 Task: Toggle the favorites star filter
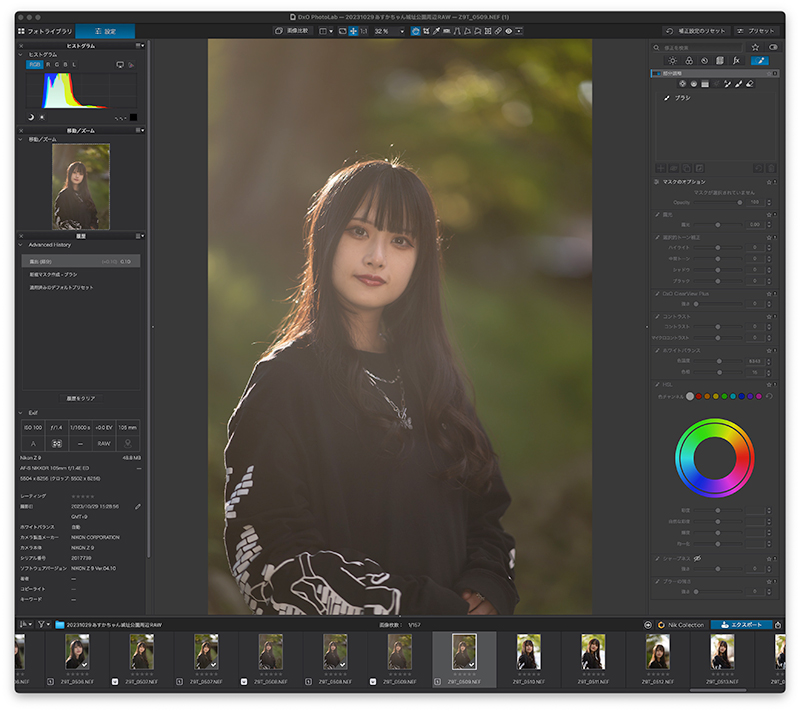tap(755, 47)
